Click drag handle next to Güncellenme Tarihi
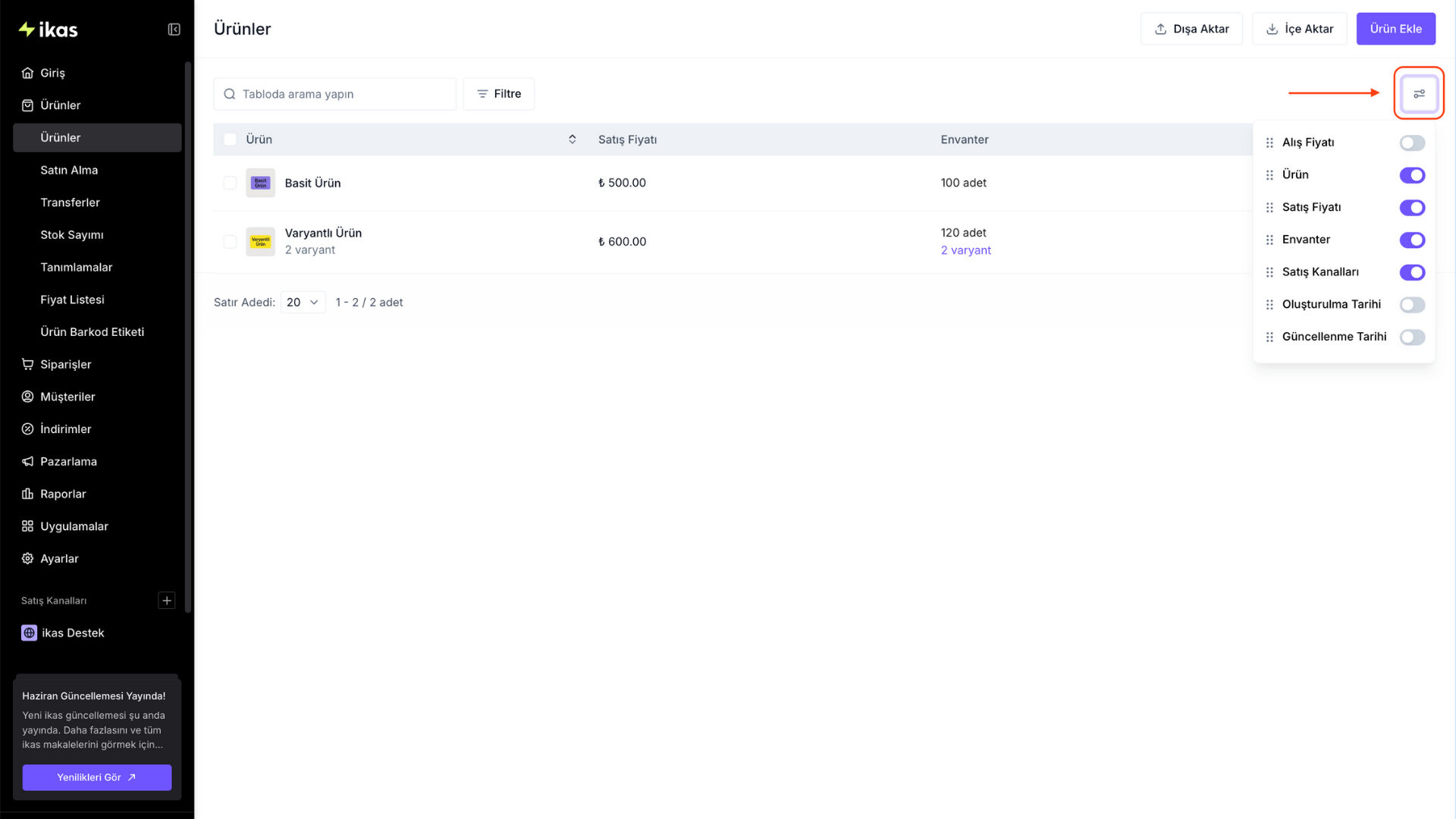 [x=1269, y=337]
